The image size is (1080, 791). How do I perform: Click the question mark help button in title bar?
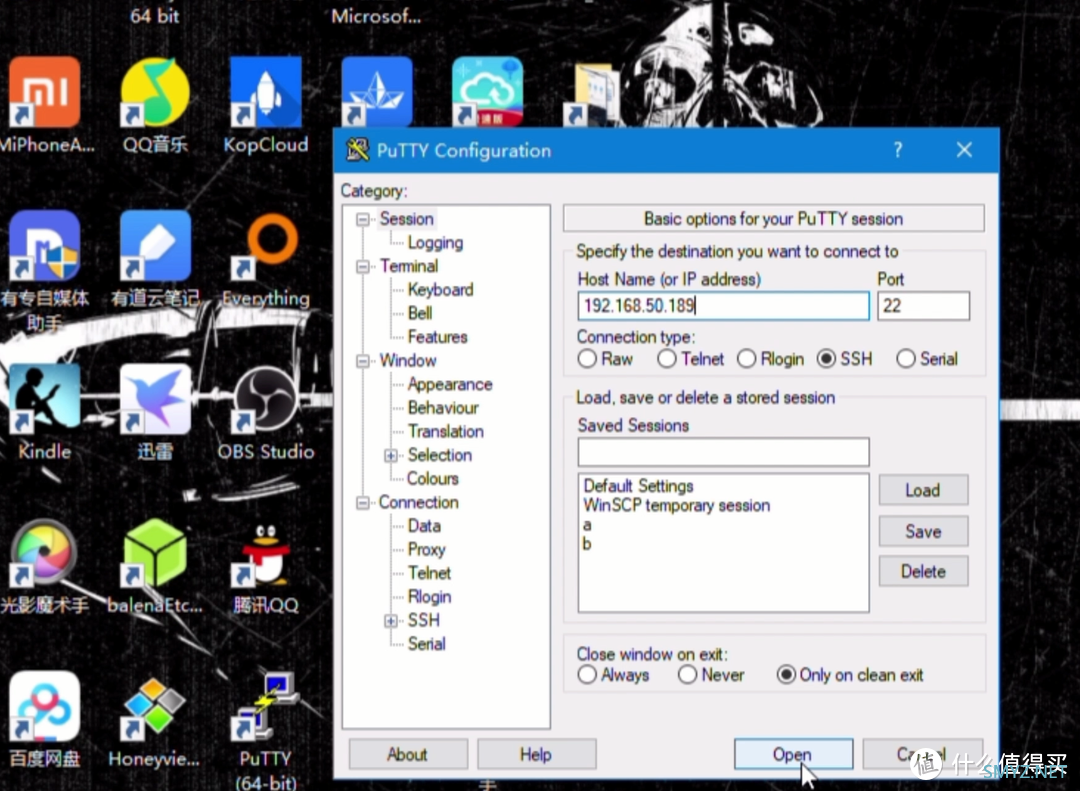click(x=897, y=150)
